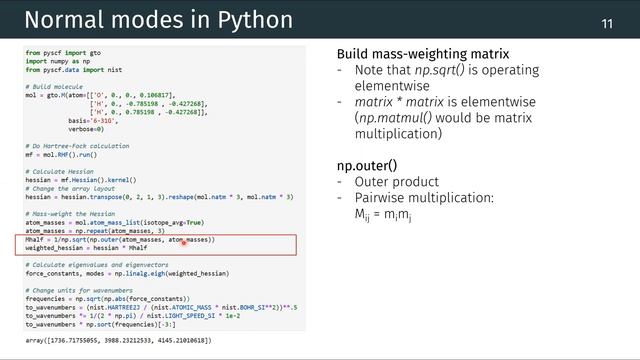
Task: Click the slide title 'Normal modes in Python'
Action: pos(158,20)
